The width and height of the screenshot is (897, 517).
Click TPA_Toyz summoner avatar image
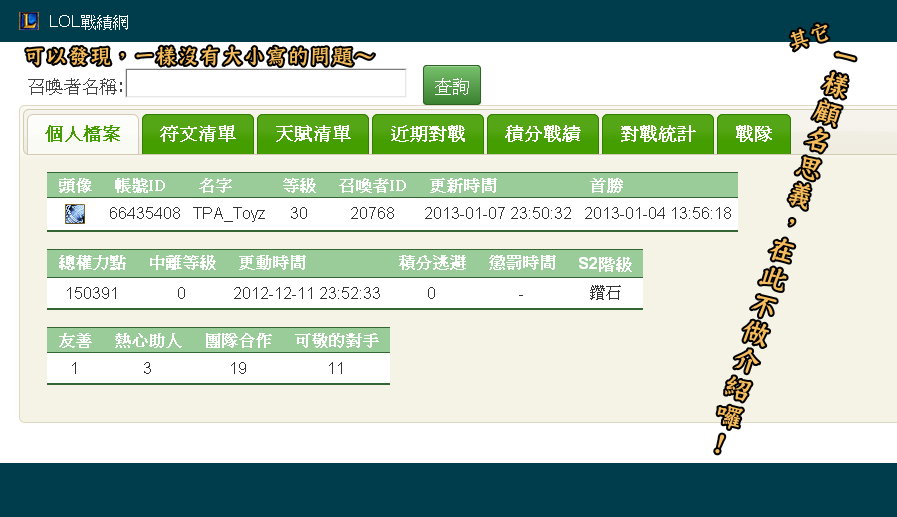[75, 213]
